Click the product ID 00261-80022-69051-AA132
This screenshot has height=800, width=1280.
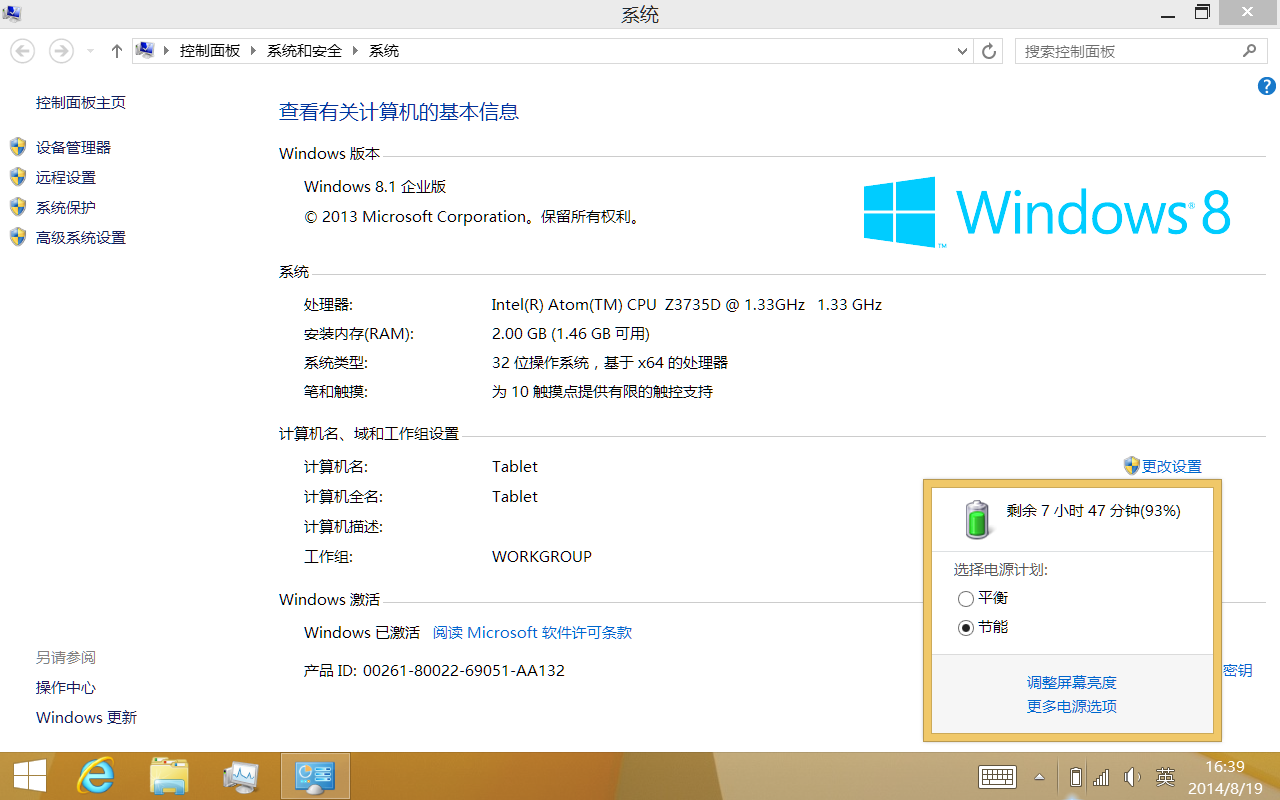pyautogui.click(x=464, y=671)
